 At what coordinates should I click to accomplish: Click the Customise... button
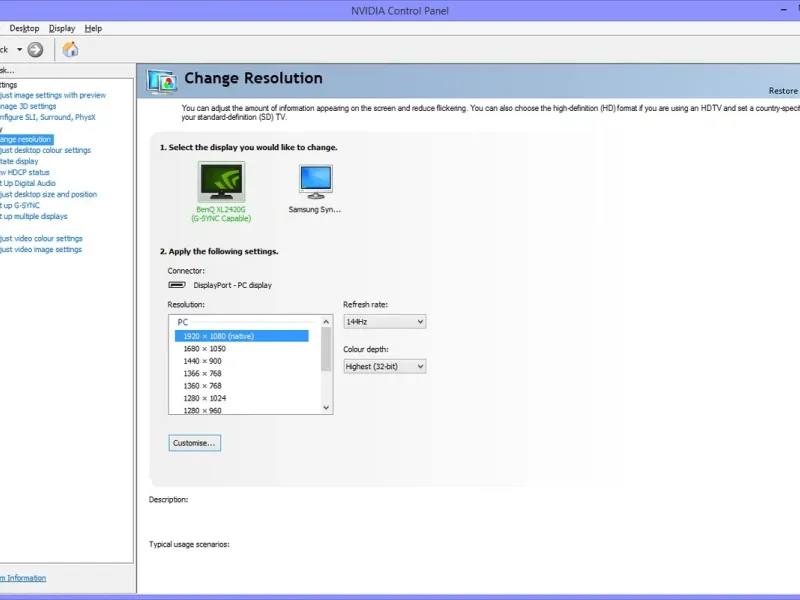(x=194, y=443)
